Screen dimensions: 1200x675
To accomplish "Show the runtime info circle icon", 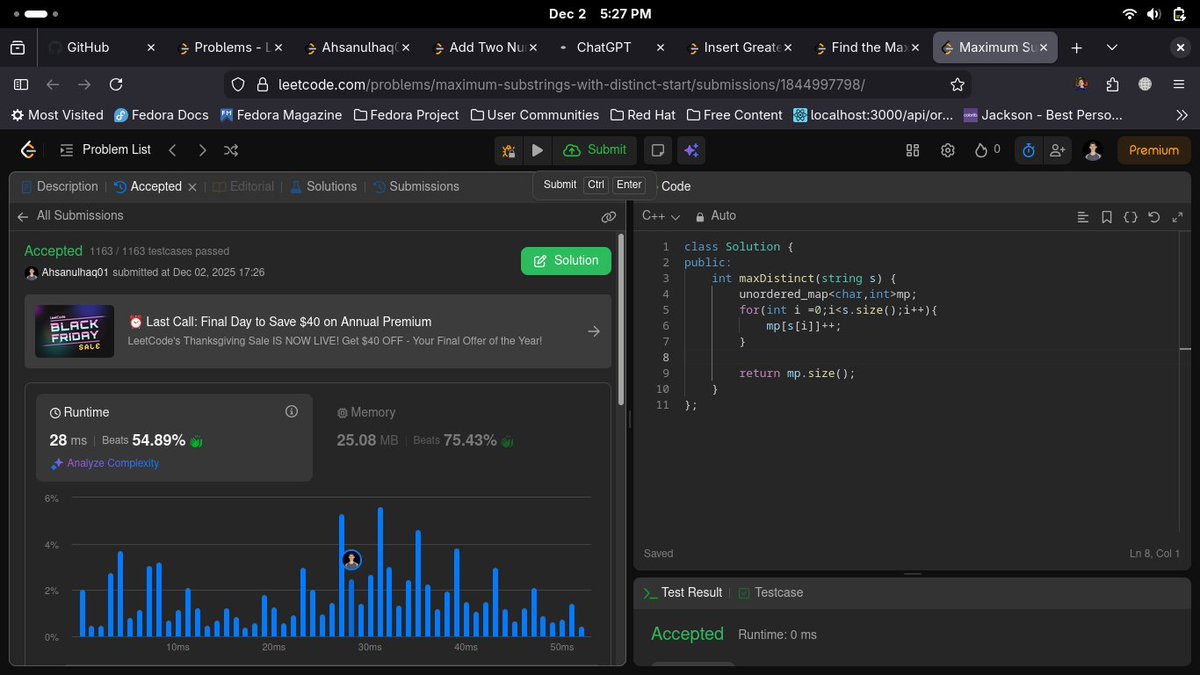I will [291, 412].
